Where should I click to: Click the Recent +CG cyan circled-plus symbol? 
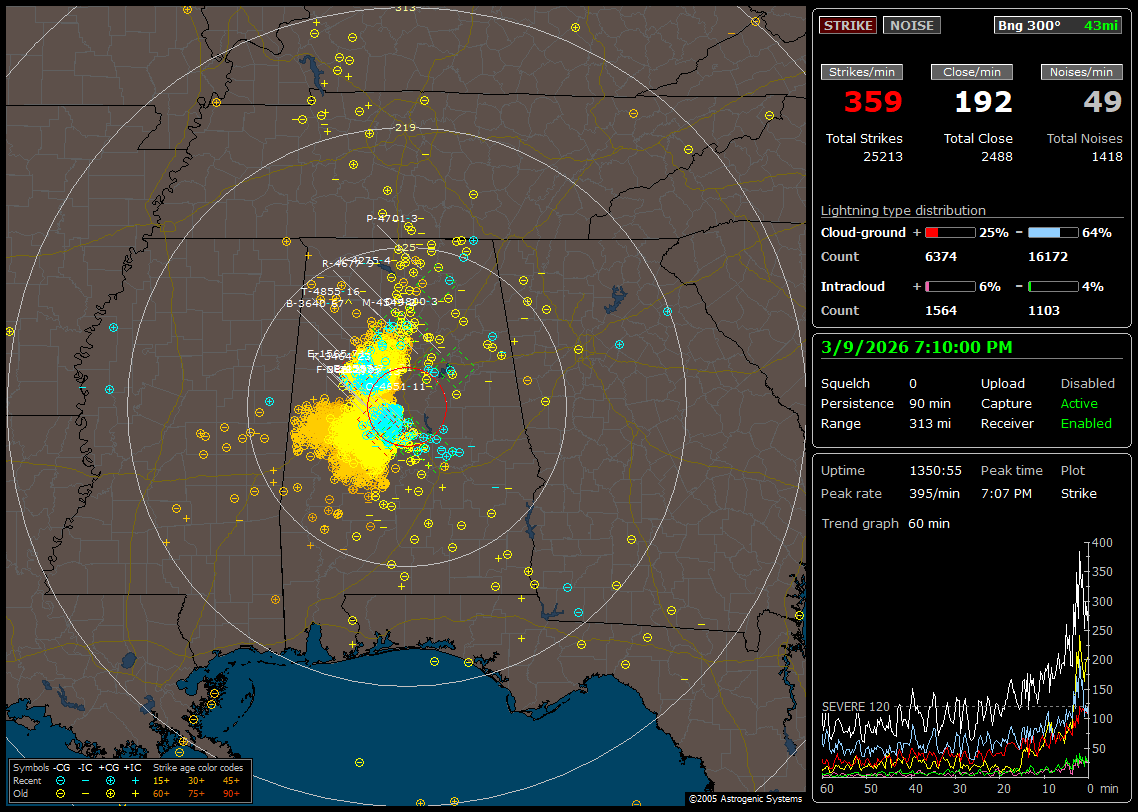point(110,780)
